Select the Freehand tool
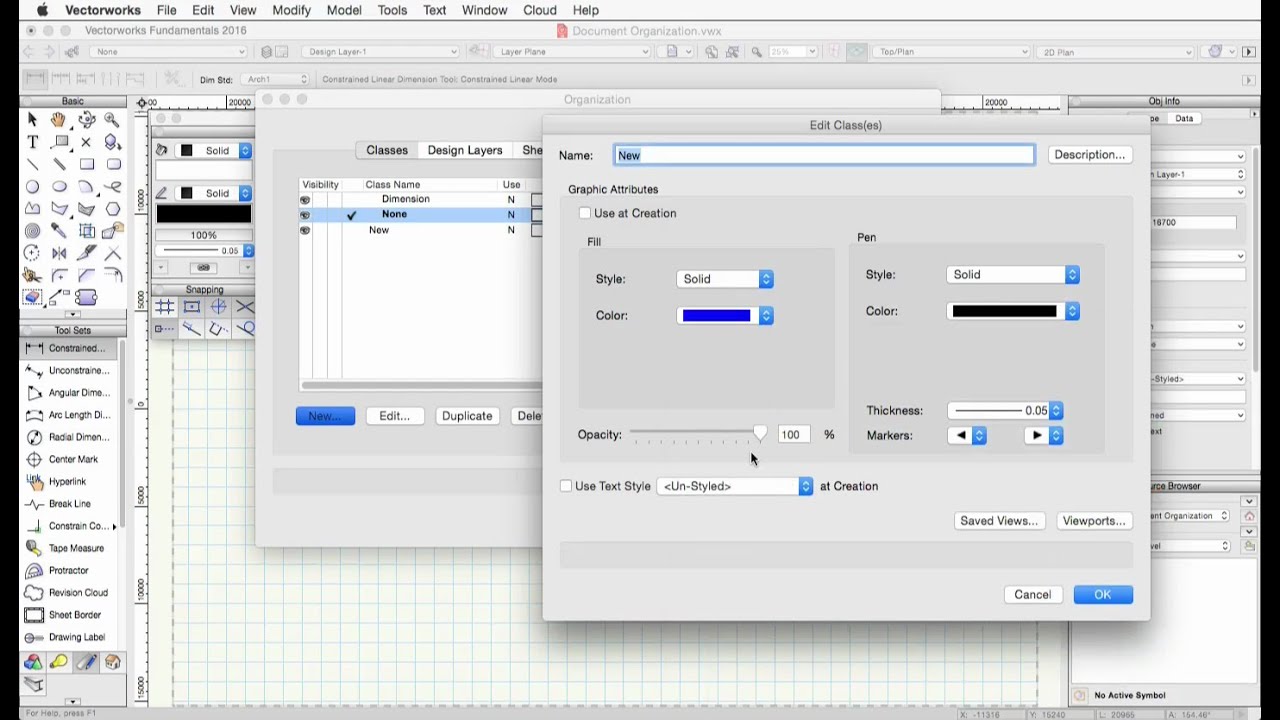 point(112,186)
